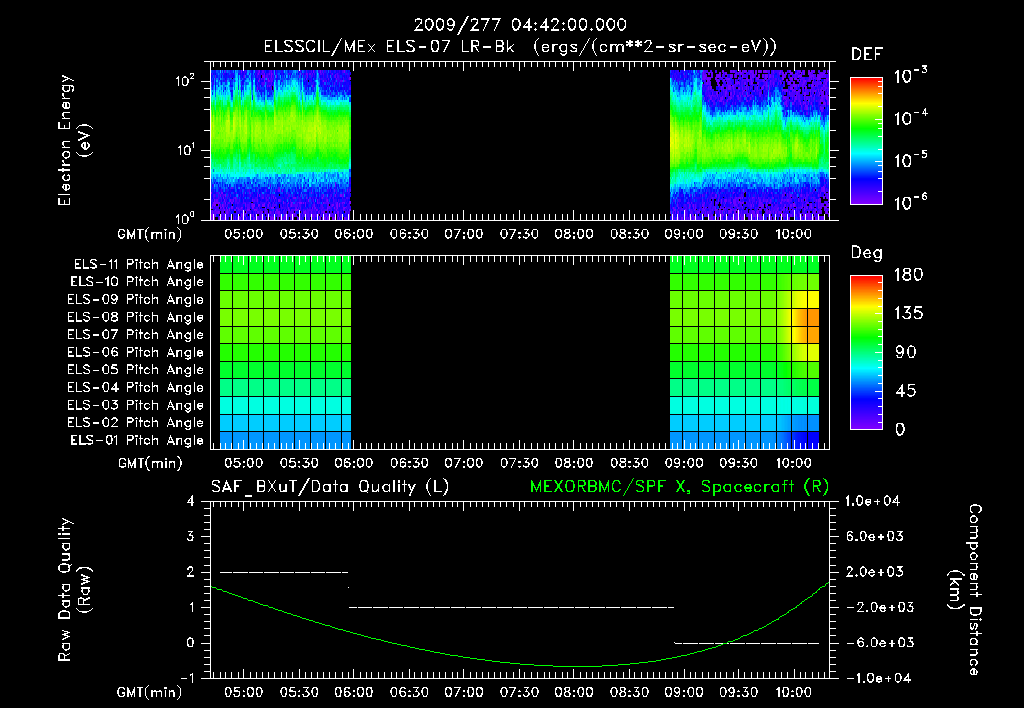Click the Deg legend title
This screenshot has height=708, width=1024.
point(867,253)
